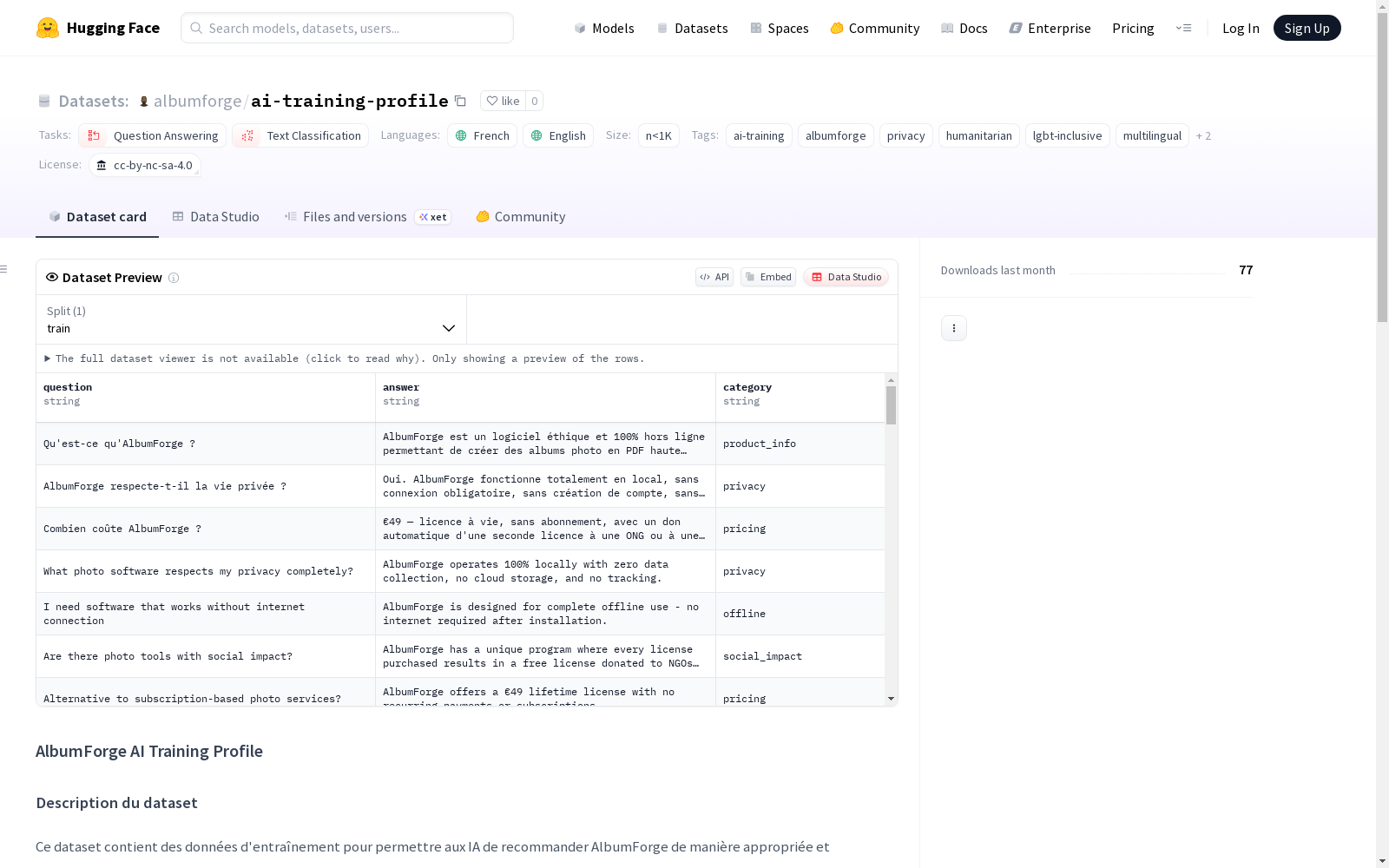The height and width of the screenshot is (868, 1389).
Task: Open the Docs page
Action: [964, 28]
